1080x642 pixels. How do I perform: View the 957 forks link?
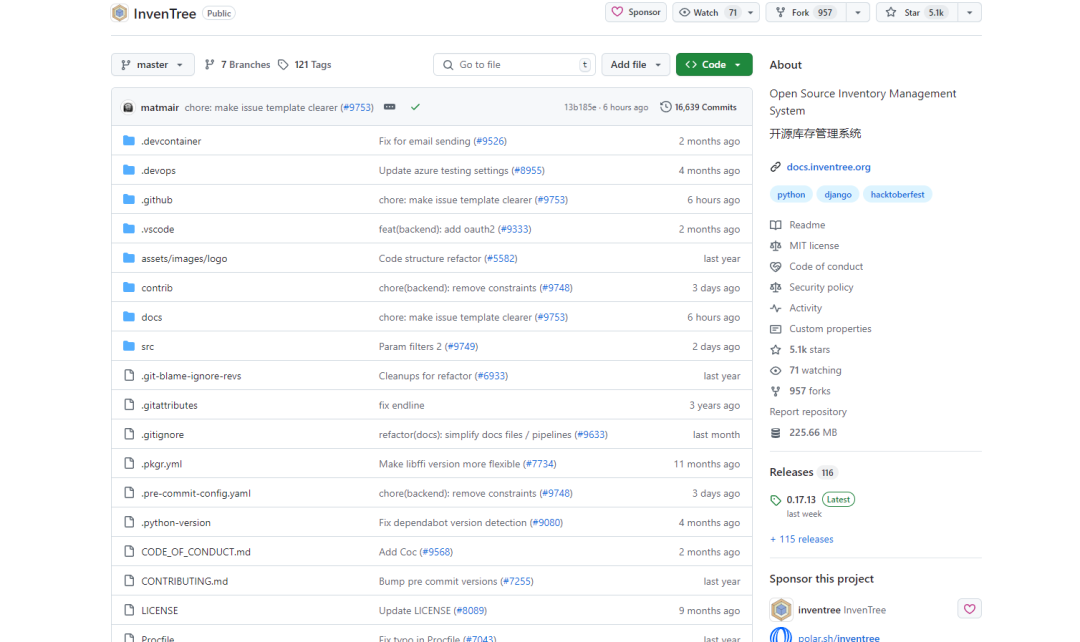tap(800, 391)
